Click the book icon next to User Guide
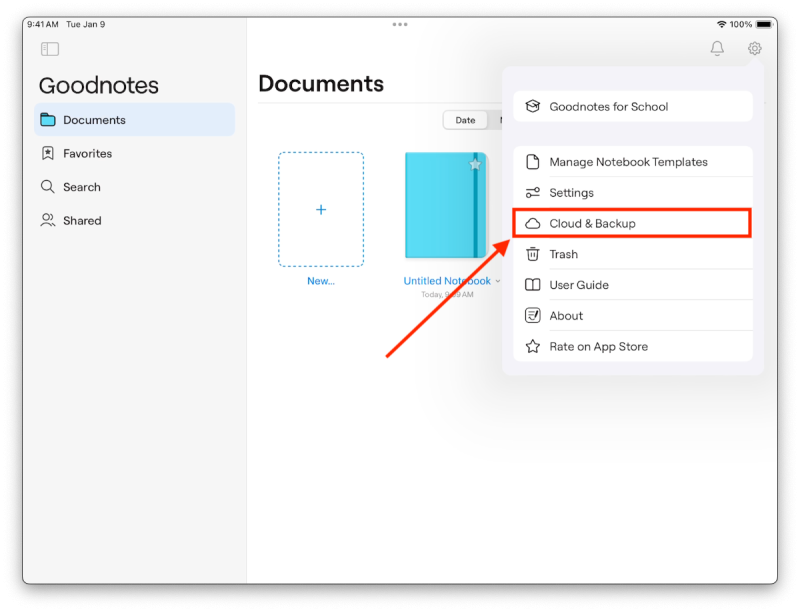 [x=531, y=285]
